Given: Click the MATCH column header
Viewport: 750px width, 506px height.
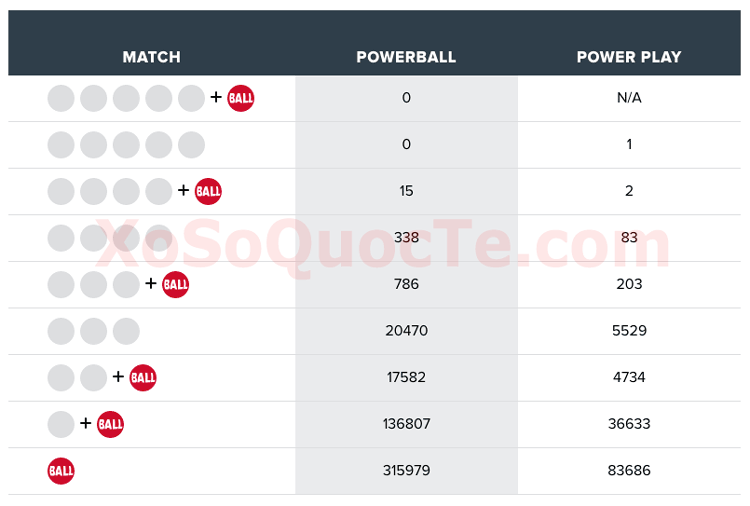Looking at the screenshot, I should point(151,57).
